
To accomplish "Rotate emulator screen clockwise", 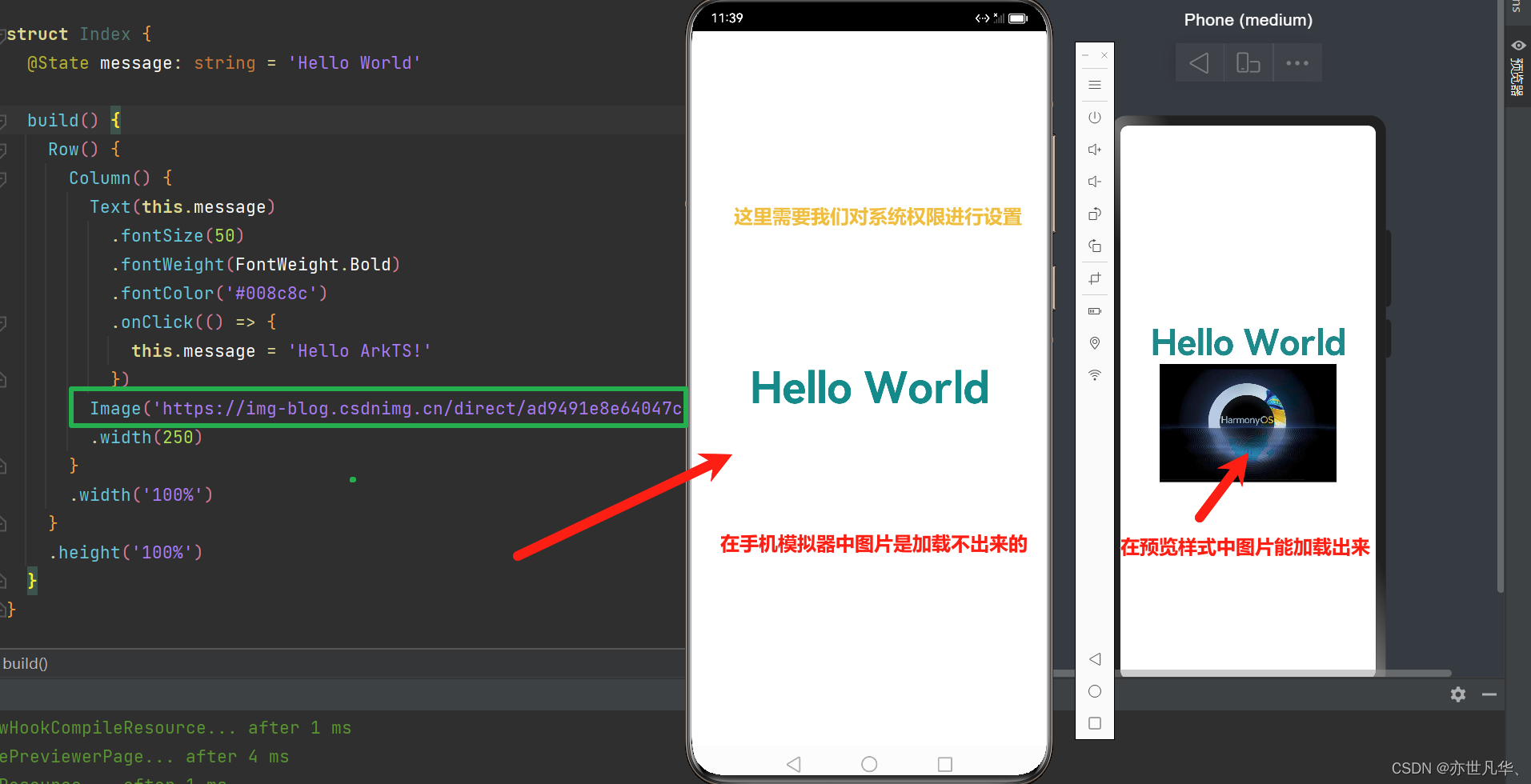I will (x=1095, y=214).
